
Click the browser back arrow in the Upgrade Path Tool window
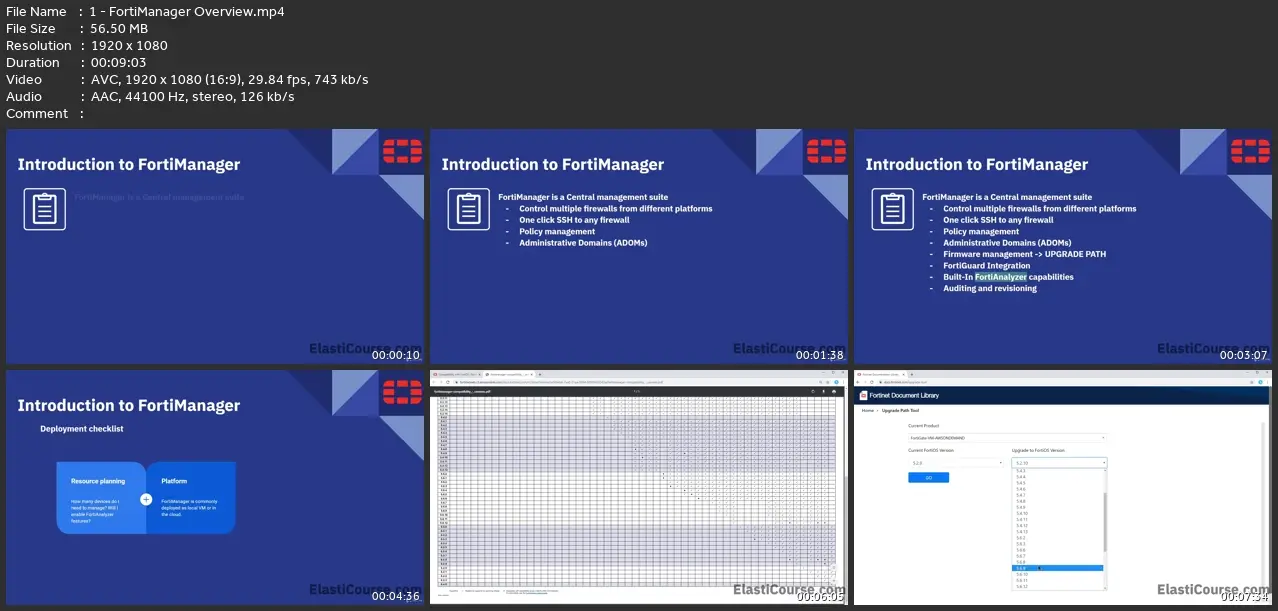click(x=859, y=382)
